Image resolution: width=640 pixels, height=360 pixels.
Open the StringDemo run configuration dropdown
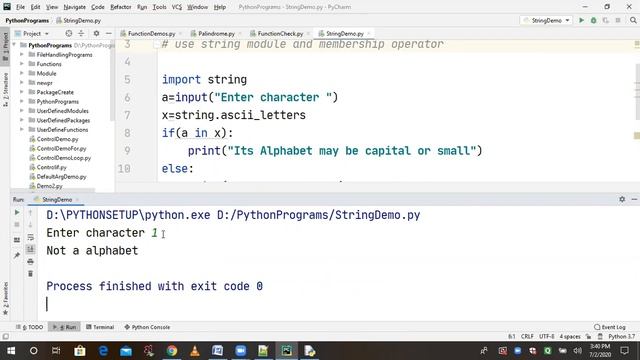tap(547, 20)
